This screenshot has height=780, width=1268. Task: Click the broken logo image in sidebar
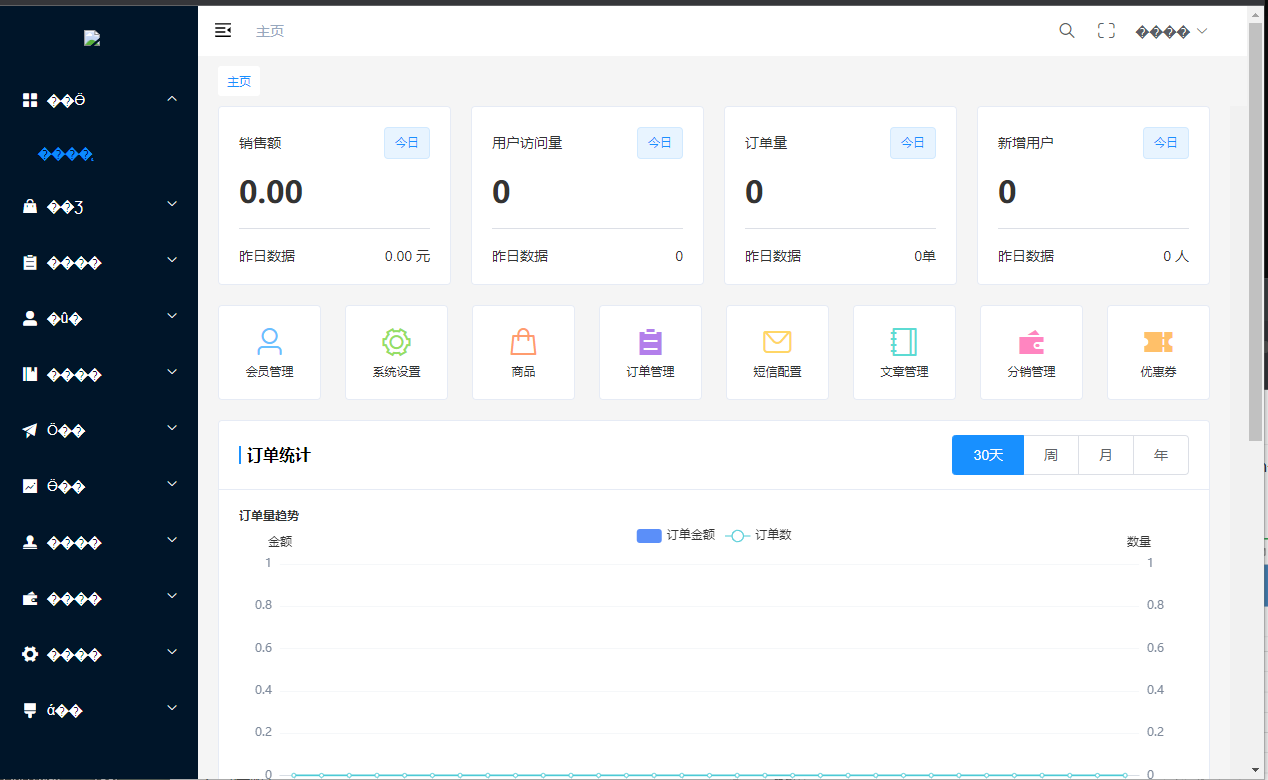92,39
